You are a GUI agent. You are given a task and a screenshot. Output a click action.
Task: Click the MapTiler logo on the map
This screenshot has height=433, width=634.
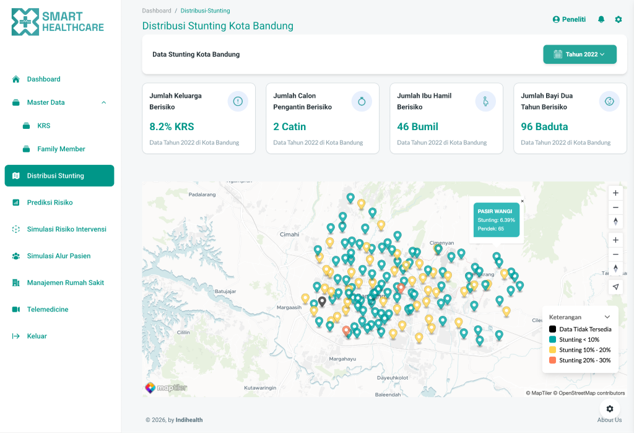tap(166, 388)
